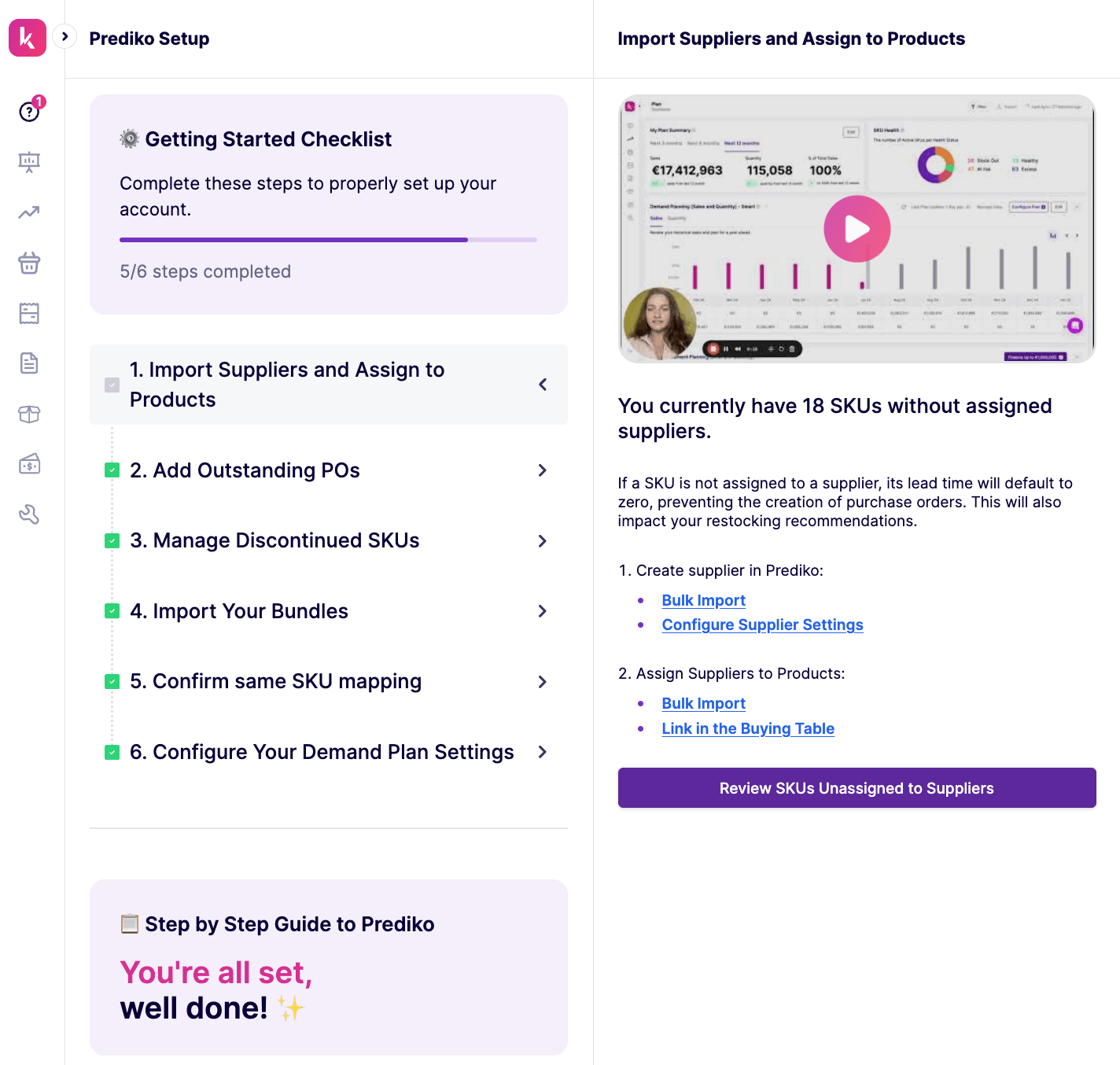This screenshot has height=1065, width=1120.
Task: Open the wrench settings sidebar icon
Action: tap(29, 514)
